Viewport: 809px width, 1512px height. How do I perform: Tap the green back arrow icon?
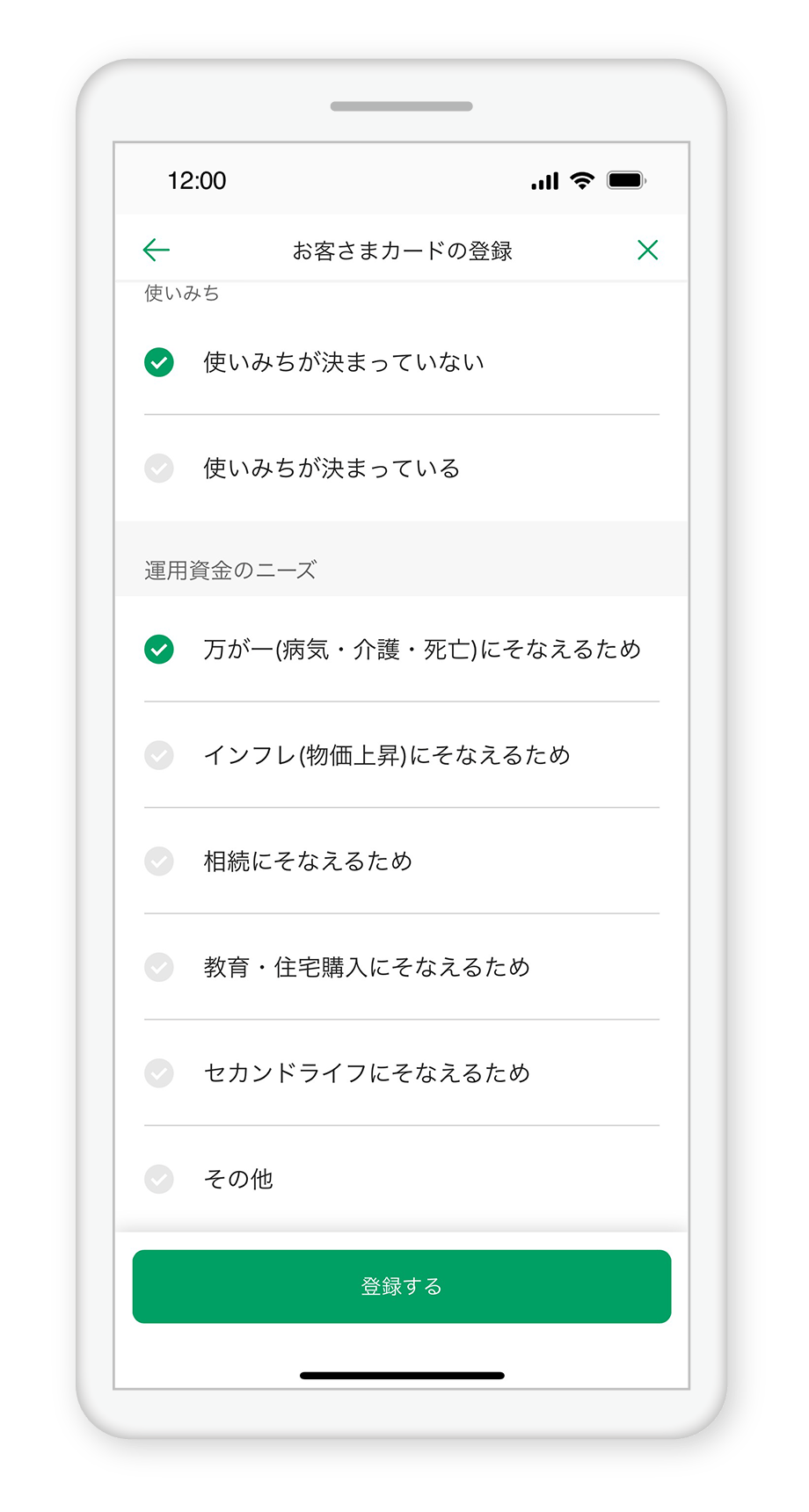156,251
